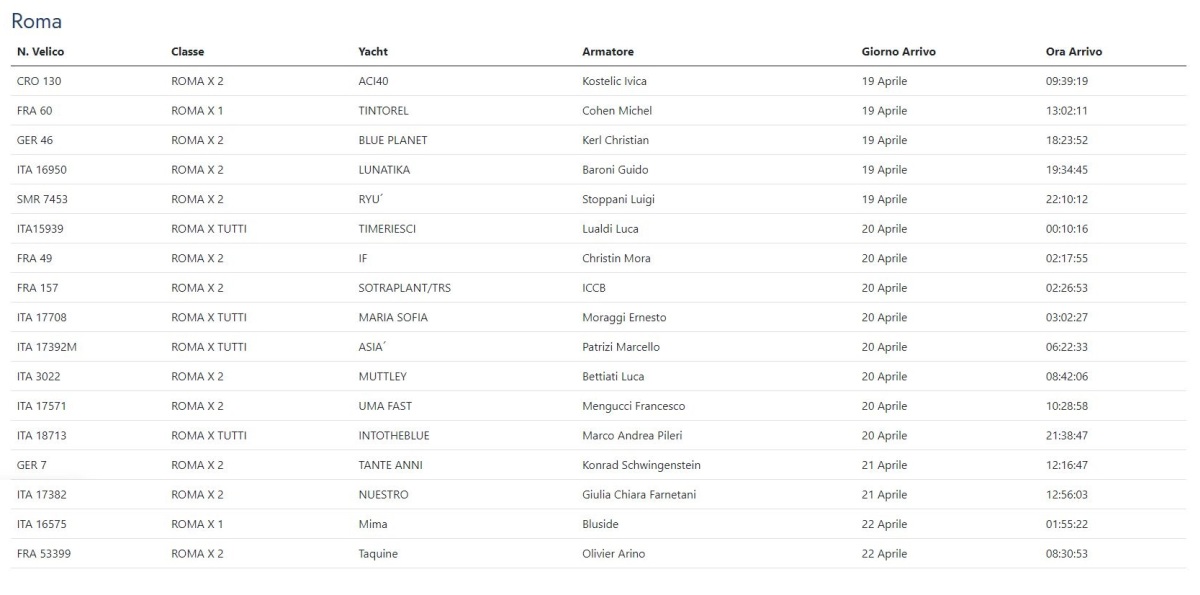The width and height of the screenshot is (1200, 595).
Task: Click the Roma section title
Action: [x=36, y=21]
